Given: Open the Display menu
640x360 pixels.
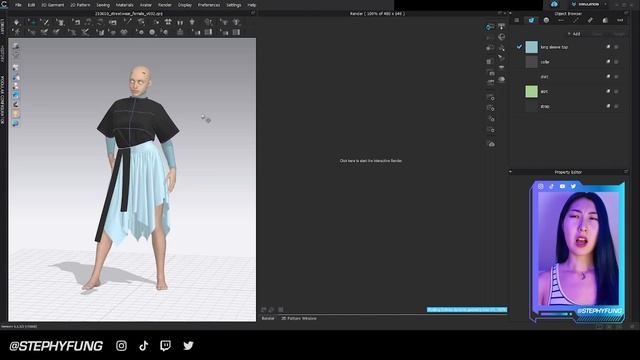Looking at the screenshot, I should click(x=185, y=5).
